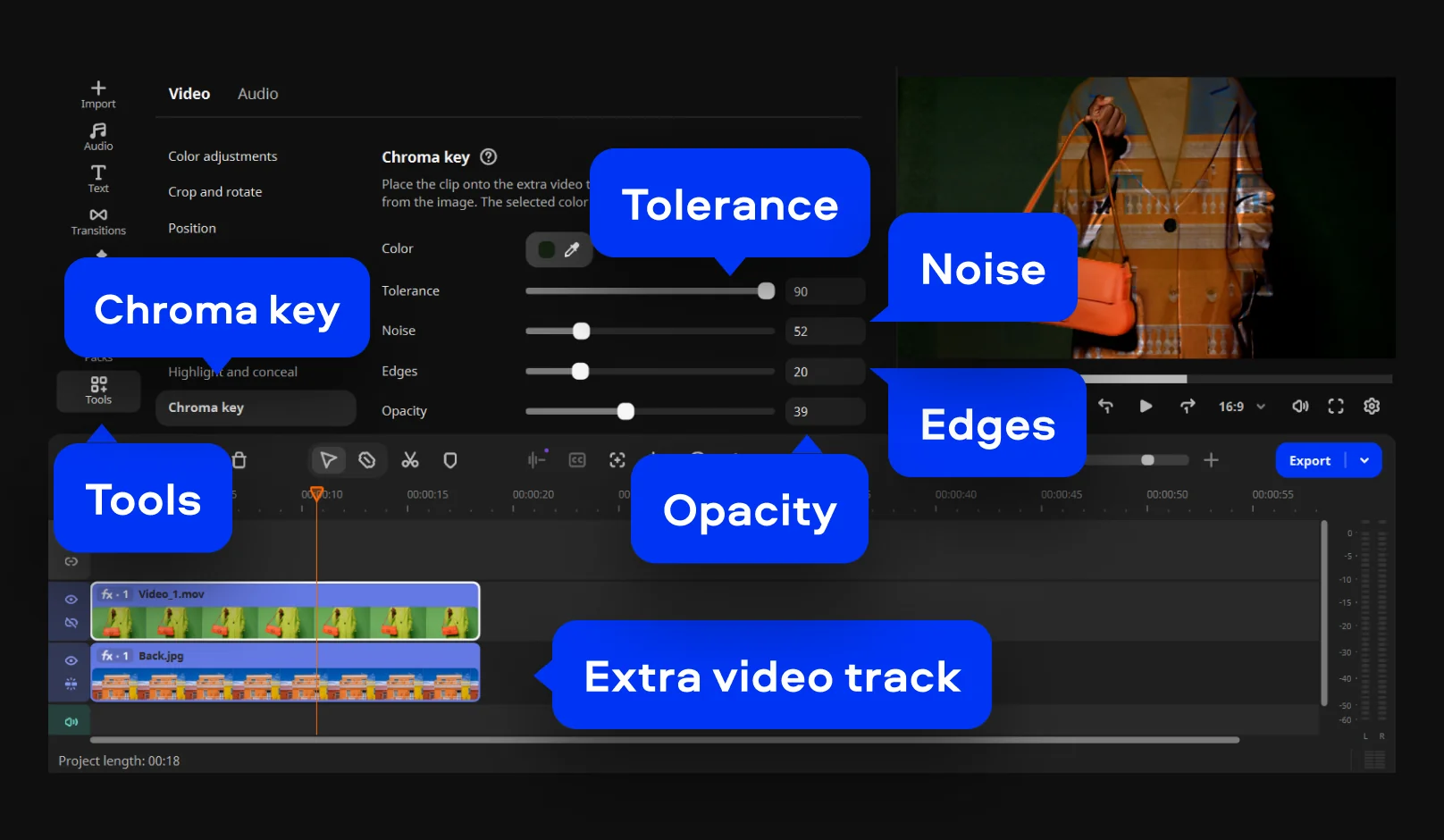Select Chroma key in the tools list

click(256, 407)
